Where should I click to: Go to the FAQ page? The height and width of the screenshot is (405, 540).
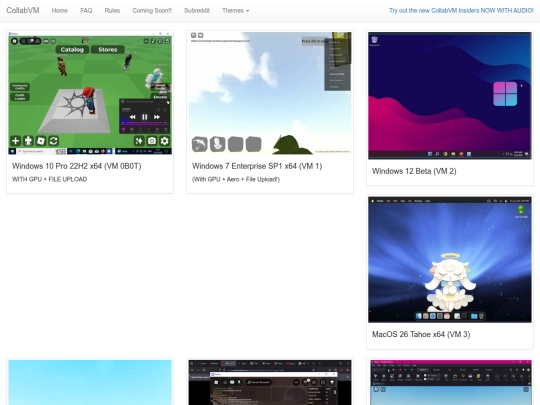tap(86, 10)
